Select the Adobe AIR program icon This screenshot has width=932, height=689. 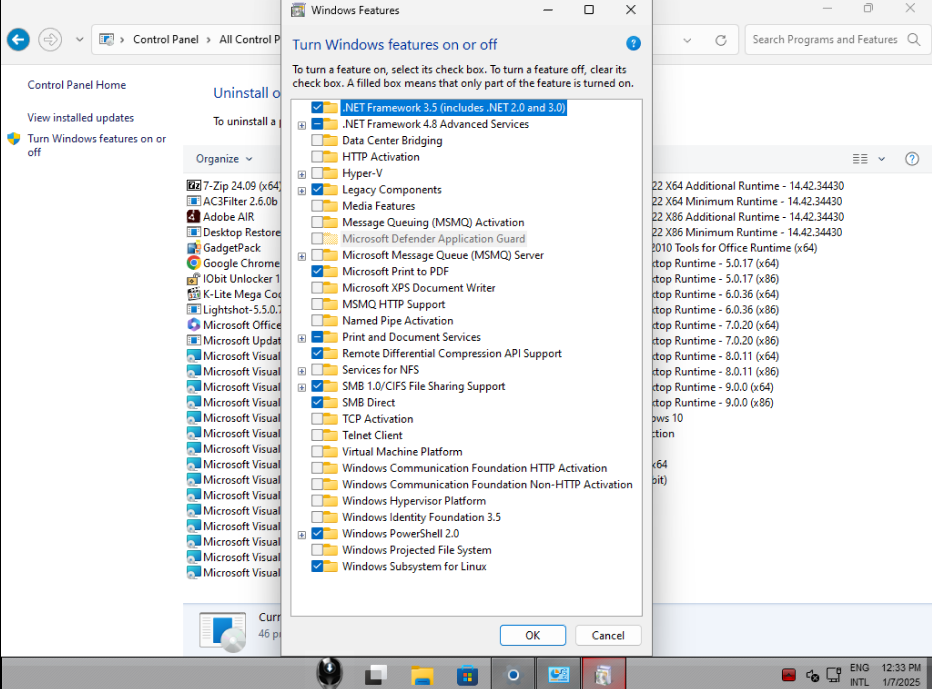tap(194, 216)
